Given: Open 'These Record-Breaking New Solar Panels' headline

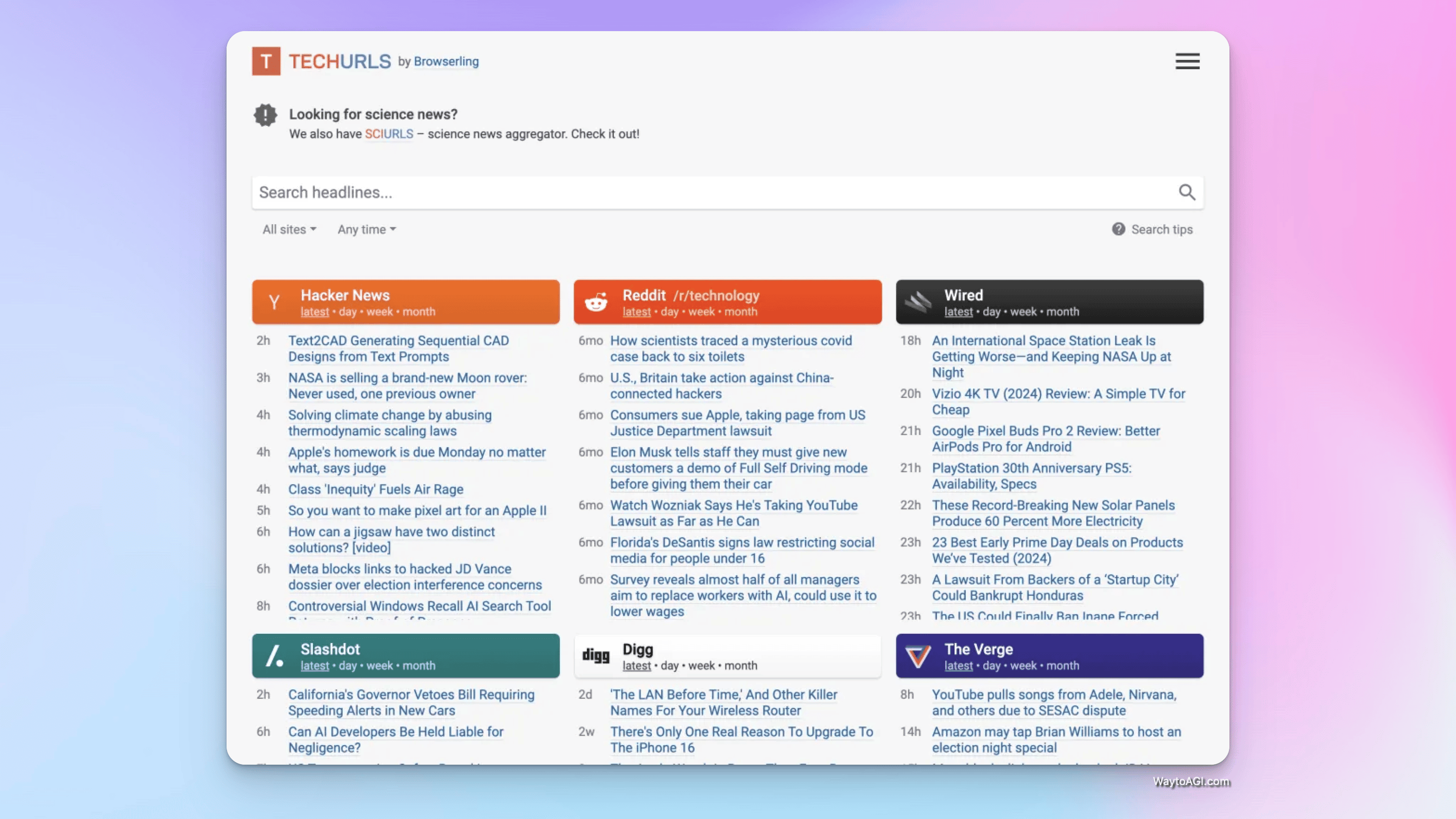Looking at the screenshot, I should (1053, 513).
